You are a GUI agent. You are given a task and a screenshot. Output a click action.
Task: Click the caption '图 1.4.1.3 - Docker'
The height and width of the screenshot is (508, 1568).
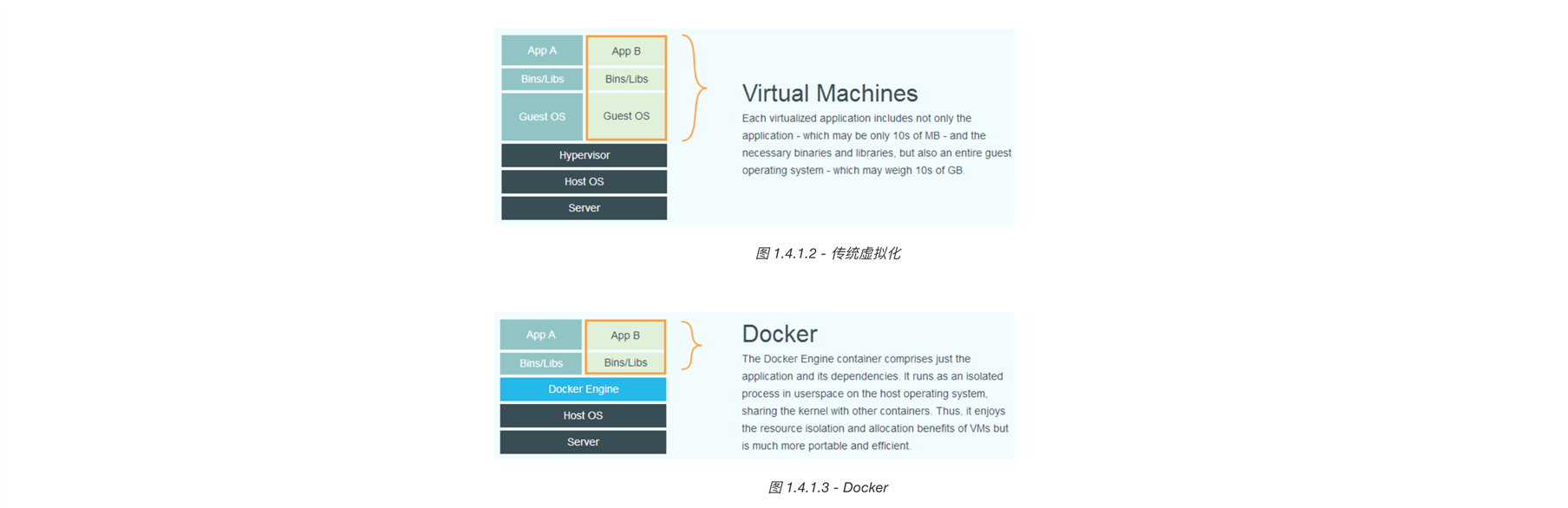827,487
